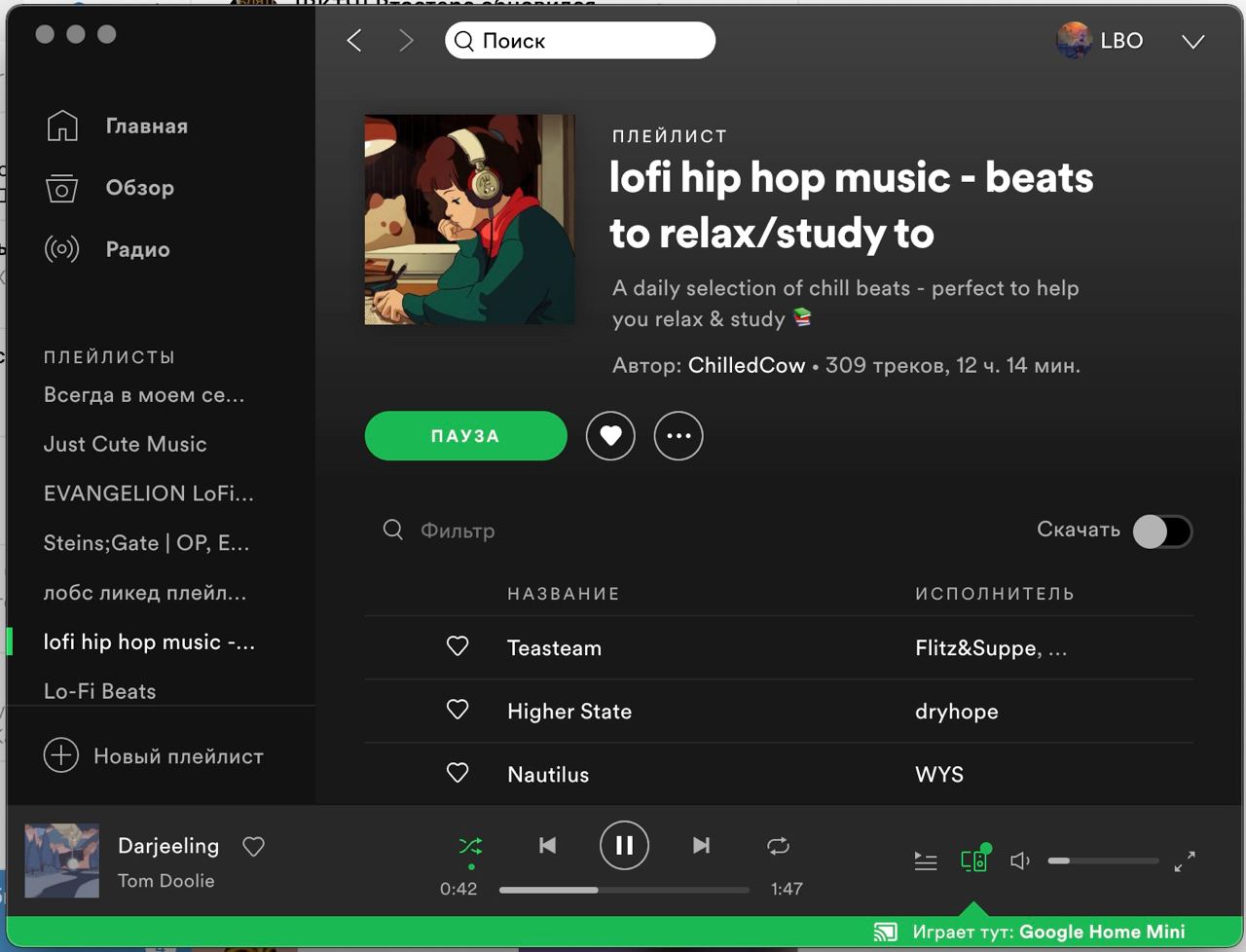Open the WYS artist link
Image resolution: width=1246 pixels, height=952 pixels.
(x=939, y=775)
